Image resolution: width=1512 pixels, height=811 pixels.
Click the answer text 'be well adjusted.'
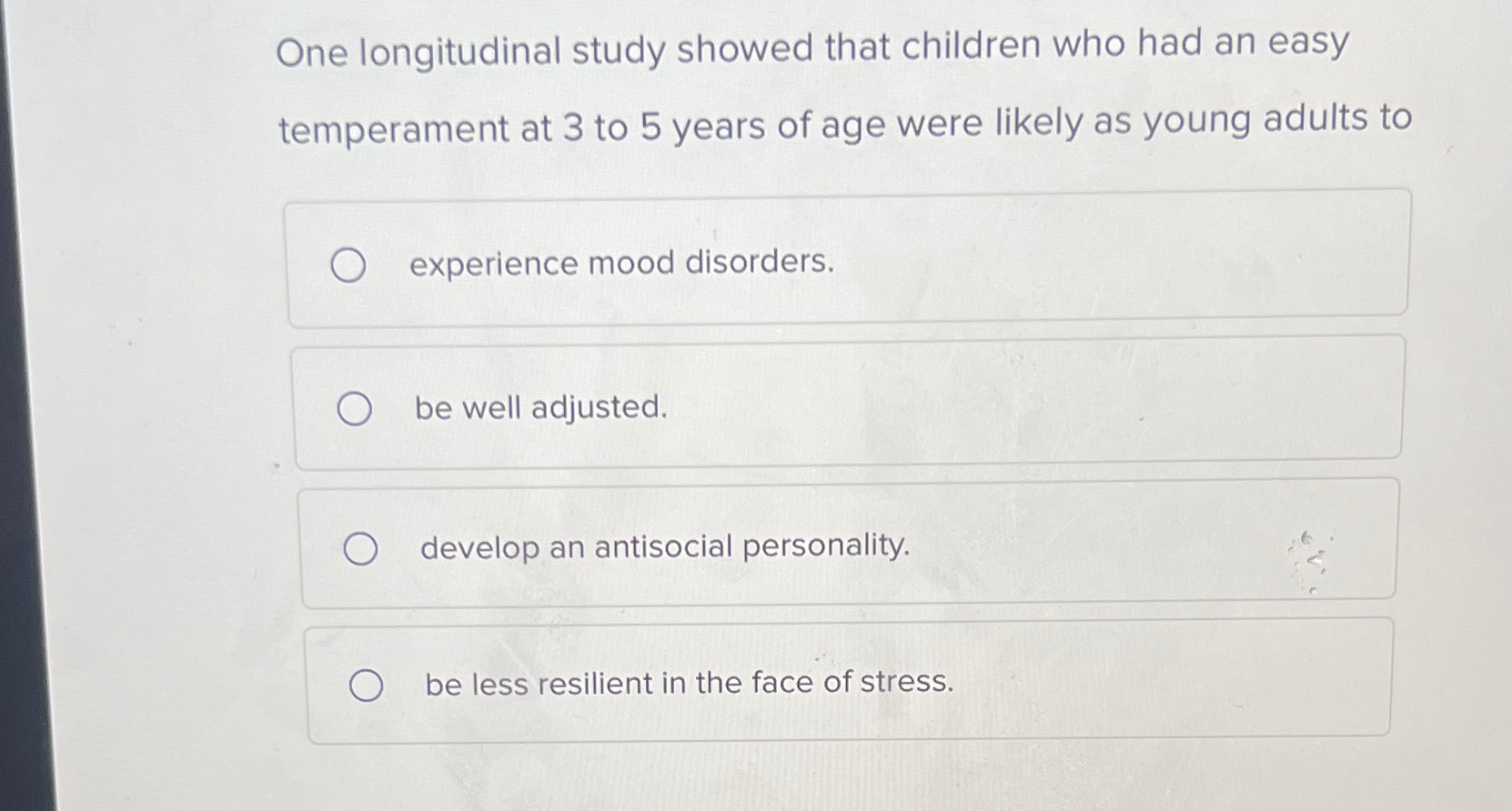[x=540, y=409]
